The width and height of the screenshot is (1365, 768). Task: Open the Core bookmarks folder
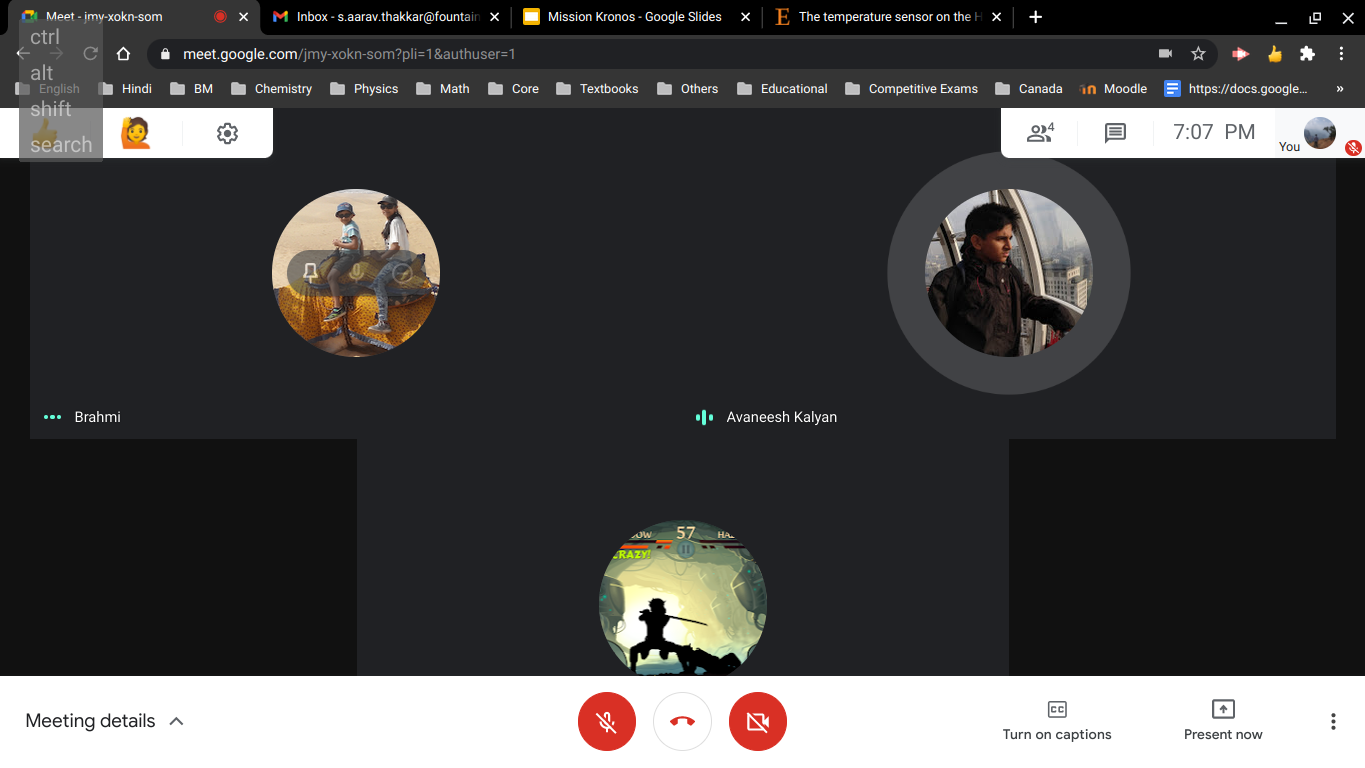click(513, 89)
